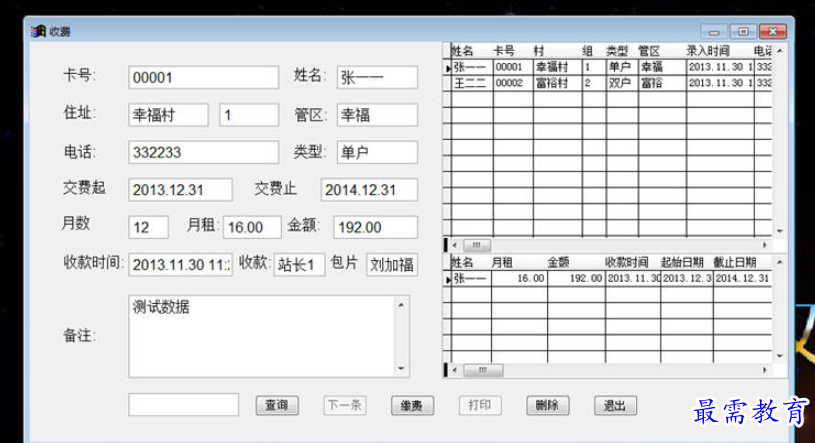The height and width of the screenshot is (443, 815).
Task: Click the 192.00 amount cell in lower table
Action: click(x=576, y=279)
